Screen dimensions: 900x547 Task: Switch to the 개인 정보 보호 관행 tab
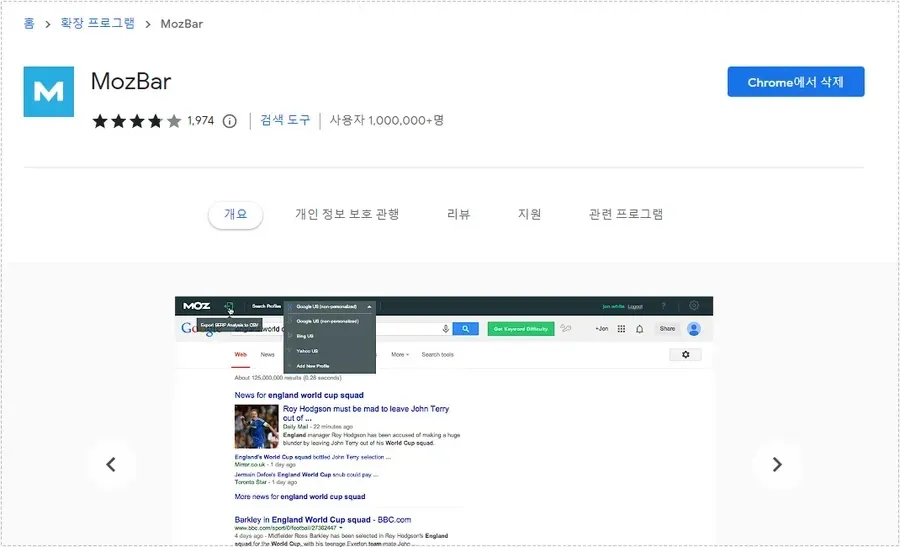tap(347, 215)
